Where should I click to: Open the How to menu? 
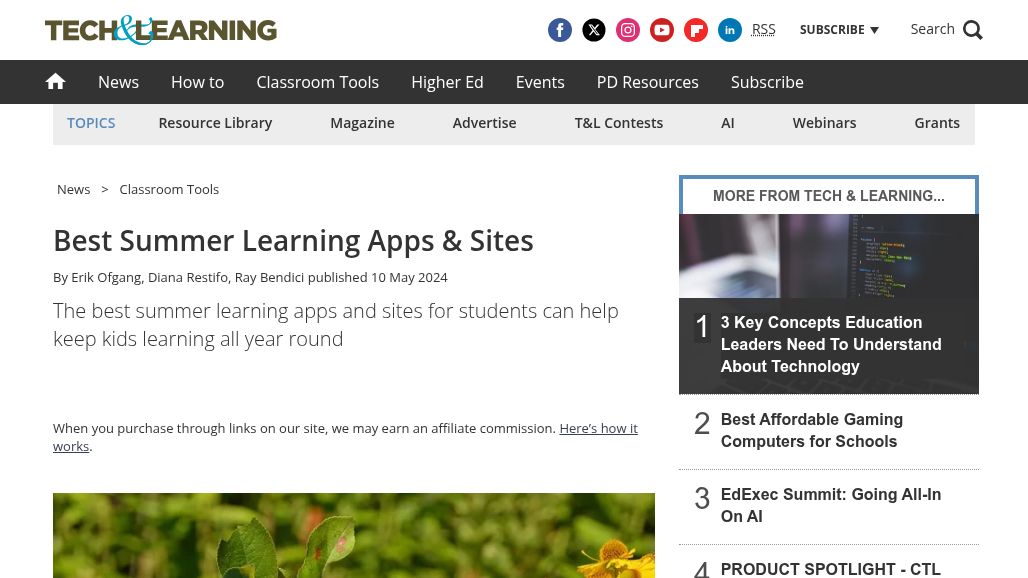(x=197, y=82)
